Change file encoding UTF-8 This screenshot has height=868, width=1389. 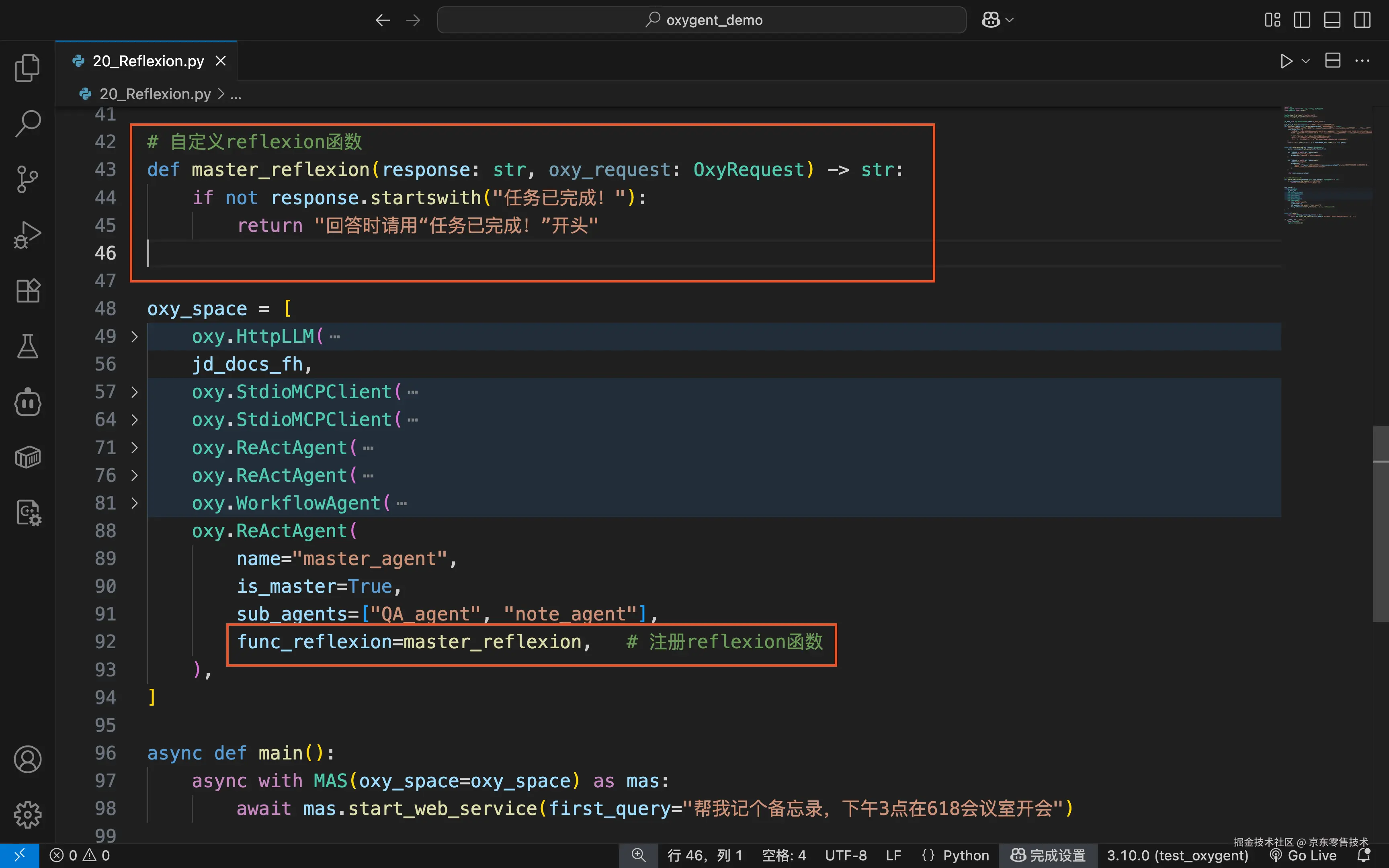tap(846, 856)
